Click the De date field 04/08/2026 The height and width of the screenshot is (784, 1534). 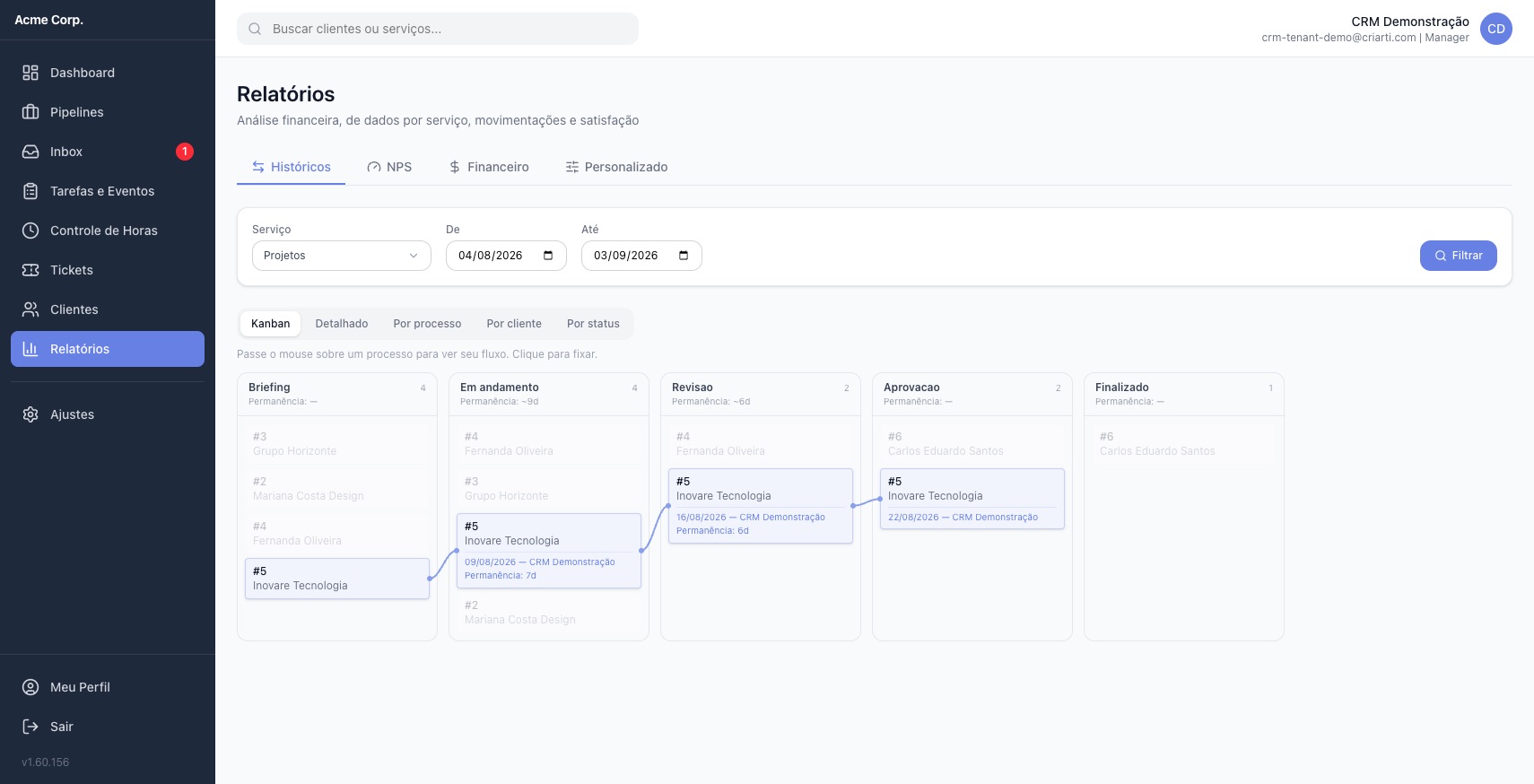click(506, 256)
